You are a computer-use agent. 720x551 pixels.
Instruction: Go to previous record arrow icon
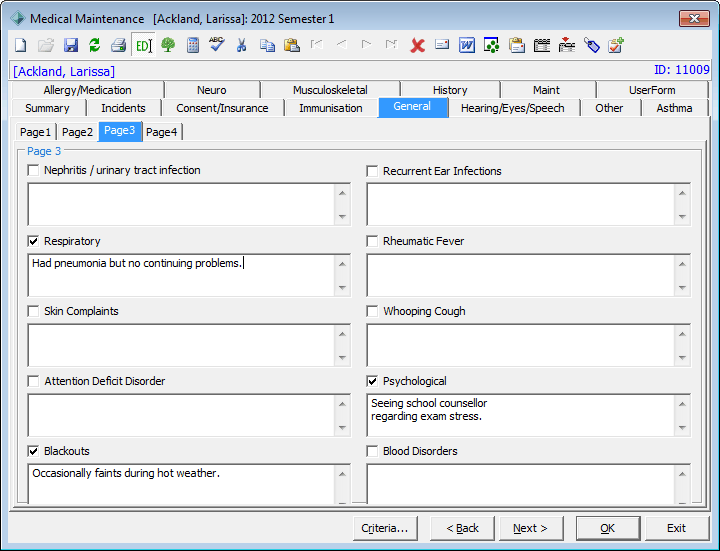(x=342, y=45)
